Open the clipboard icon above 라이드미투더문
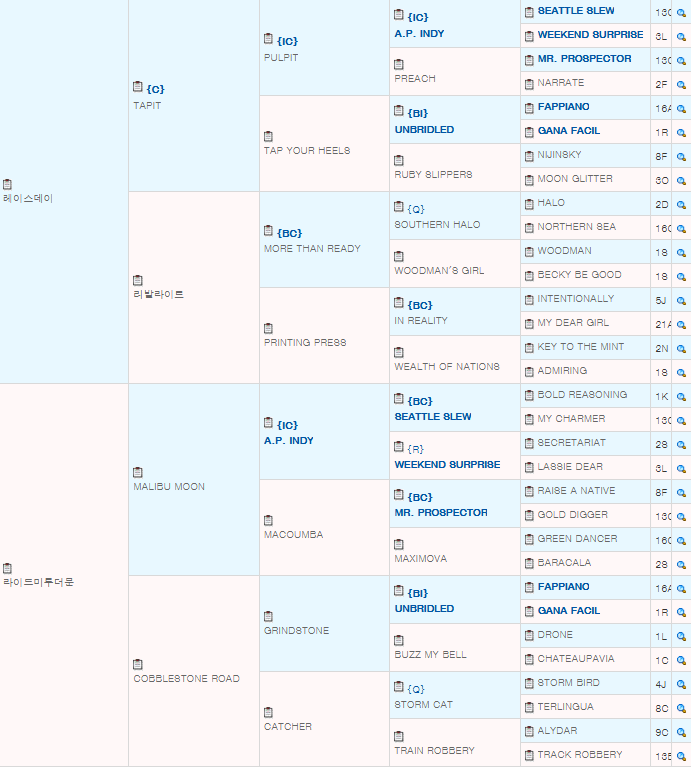This screenshot has width=691, height=767. pyautogui.click(x=7, y=568)
